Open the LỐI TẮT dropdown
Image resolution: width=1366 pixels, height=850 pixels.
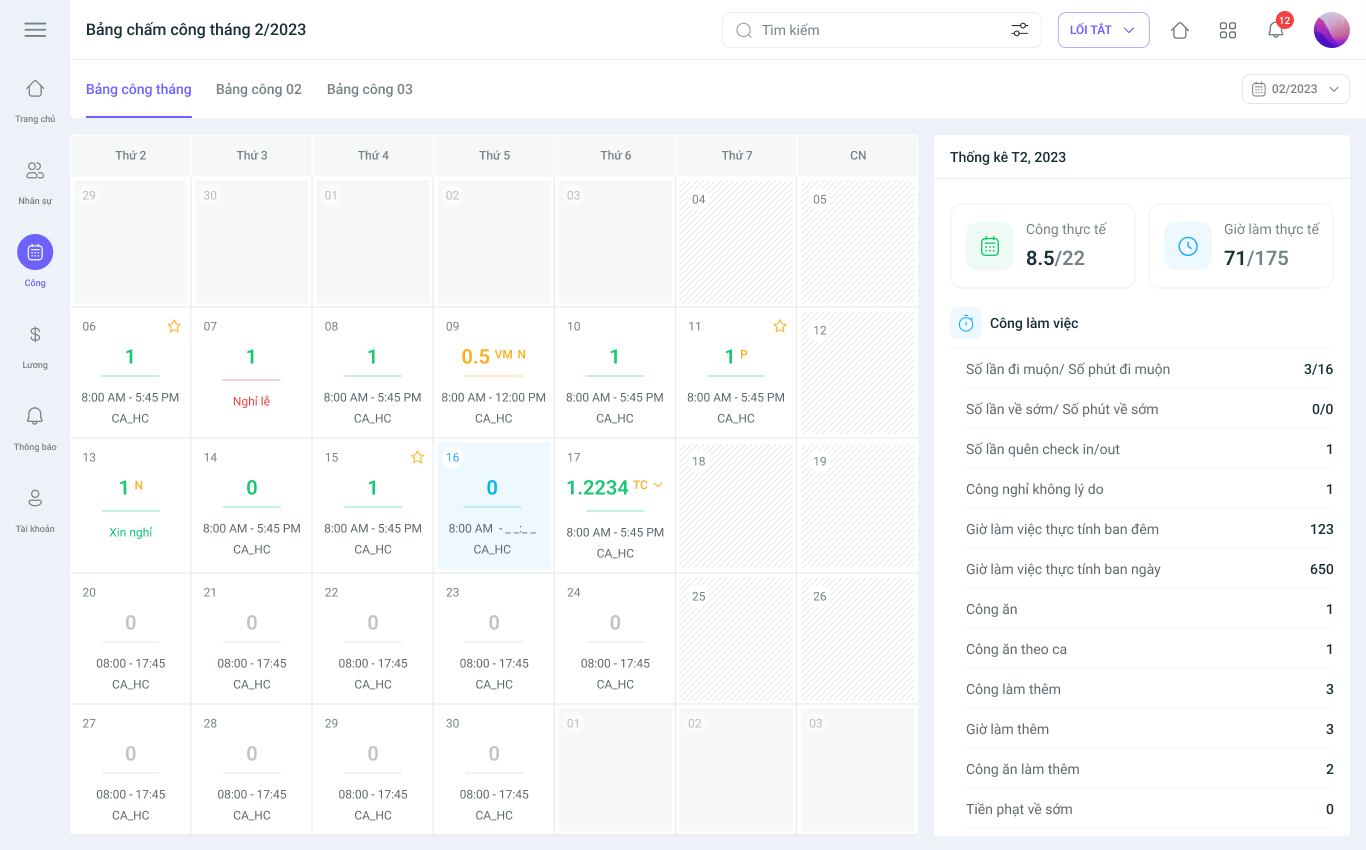point(1103,30)
